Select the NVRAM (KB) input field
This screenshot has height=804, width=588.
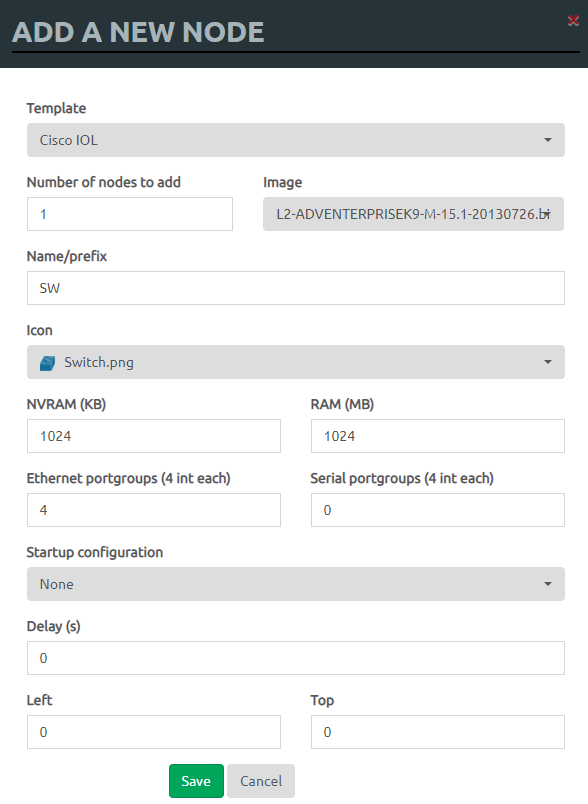(154, 436)
